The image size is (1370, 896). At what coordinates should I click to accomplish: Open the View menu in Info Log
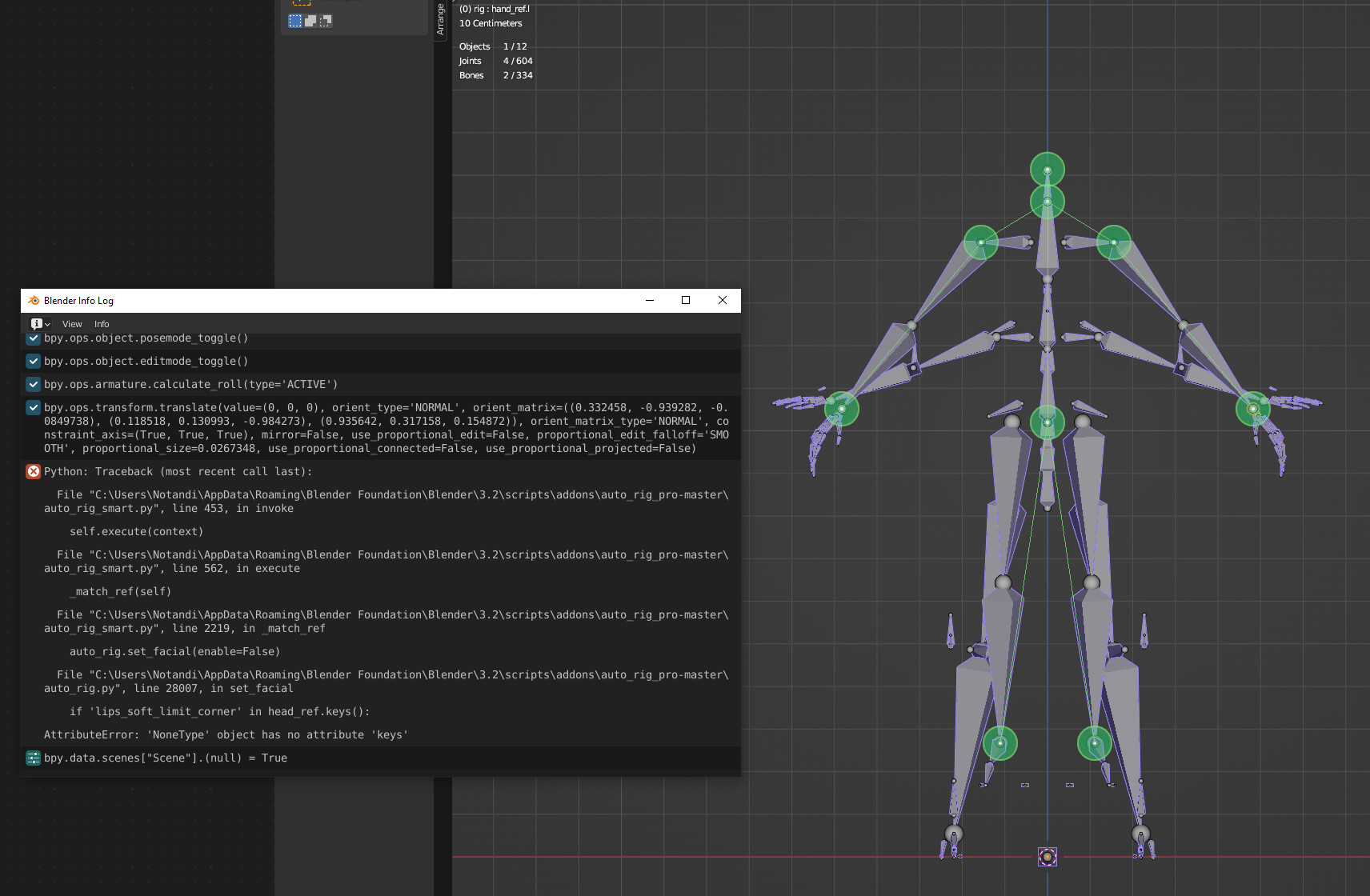click(x=72, y=324)
